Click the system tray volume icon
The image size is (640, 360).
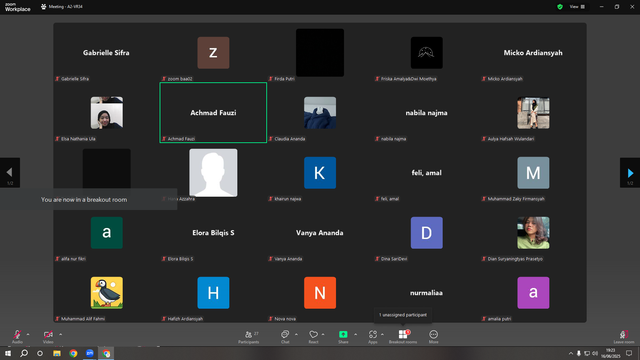[595, 353]
